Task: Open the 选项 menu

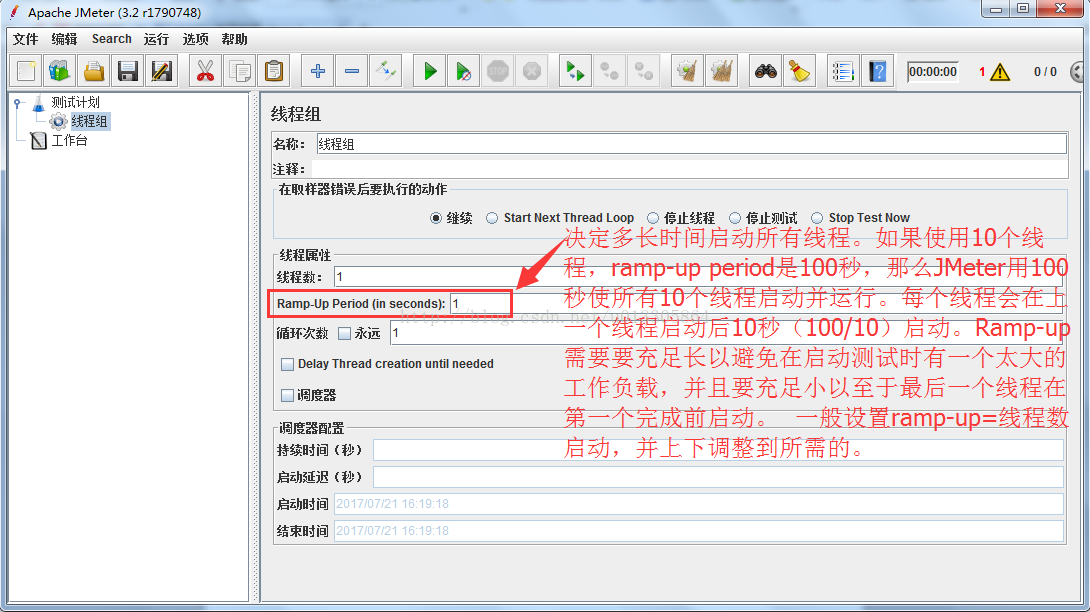Action: (x=195, y=39)
